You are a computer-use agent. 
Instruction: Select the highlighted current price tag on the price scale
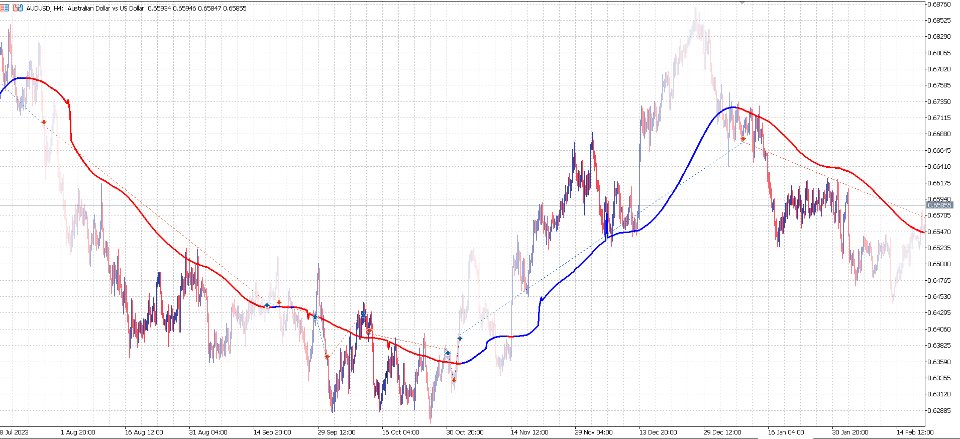point(939,206)
